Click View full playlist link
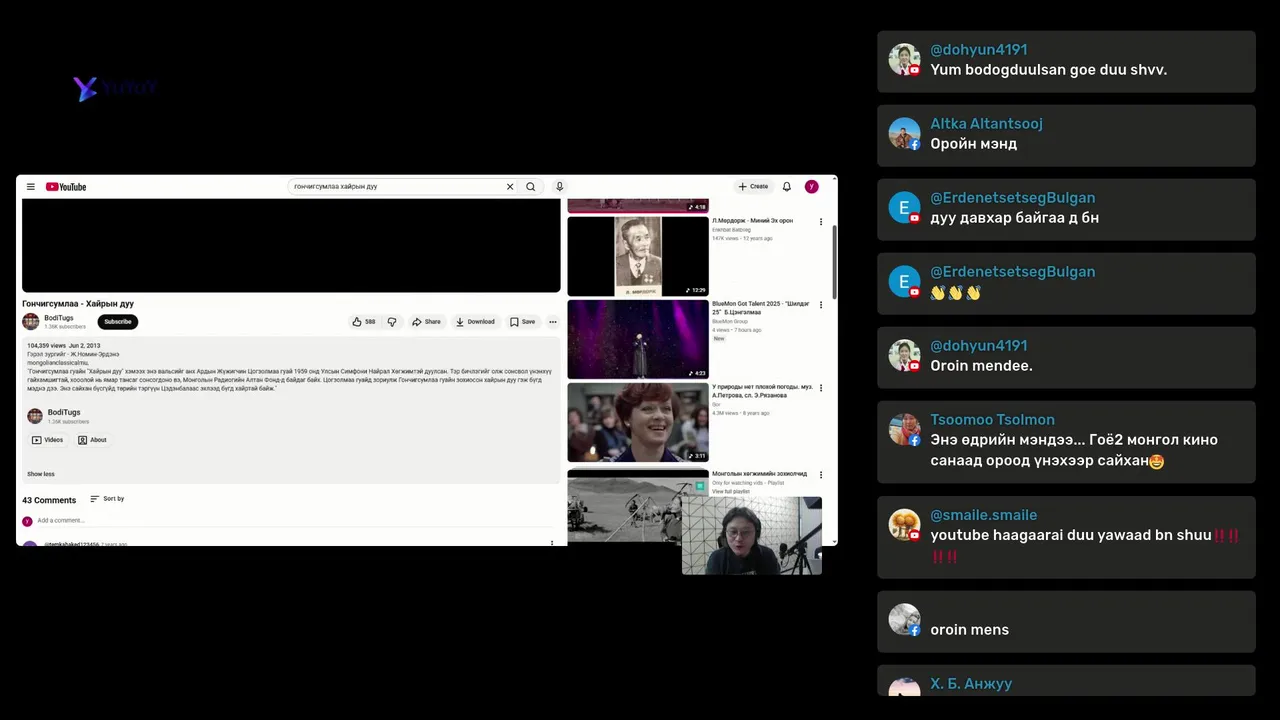This screenshot has height=720, width=1280. coord(731,492)
